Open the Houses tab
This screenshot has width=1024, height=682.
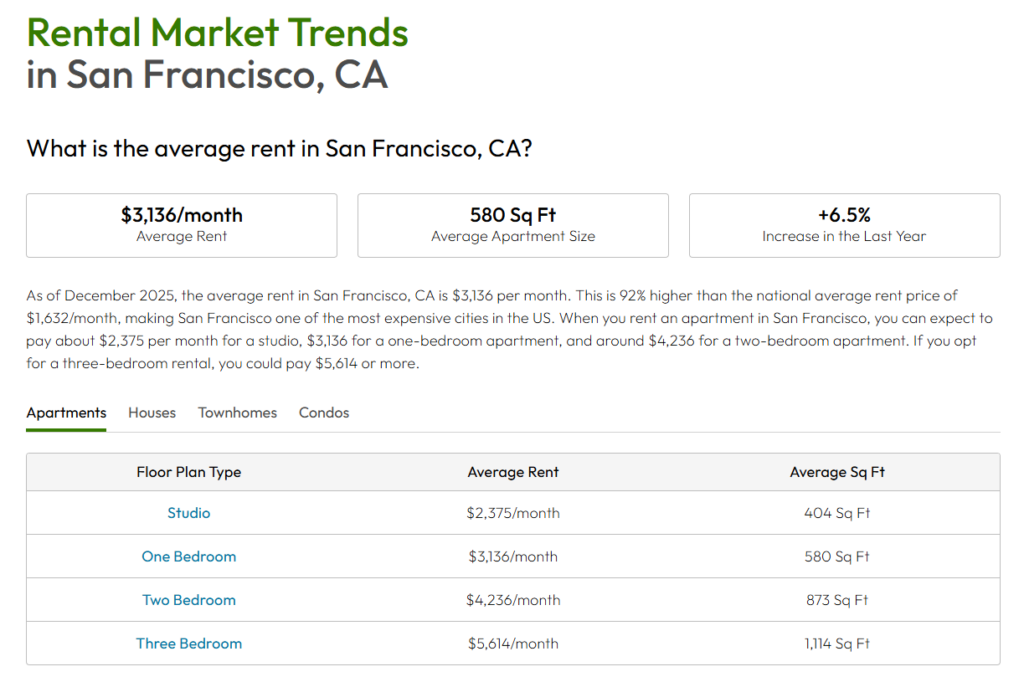pyautogui.click(x=151, y=412)
